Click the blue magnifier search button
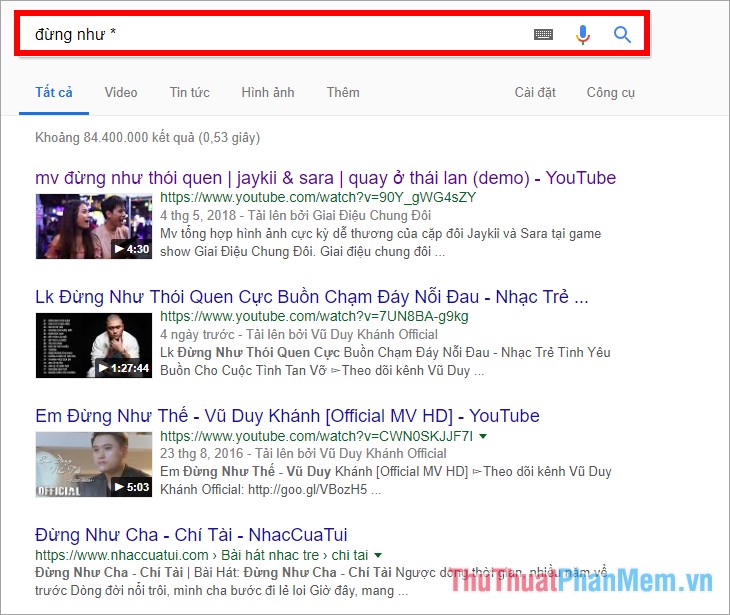 click(x=622, y=34)
